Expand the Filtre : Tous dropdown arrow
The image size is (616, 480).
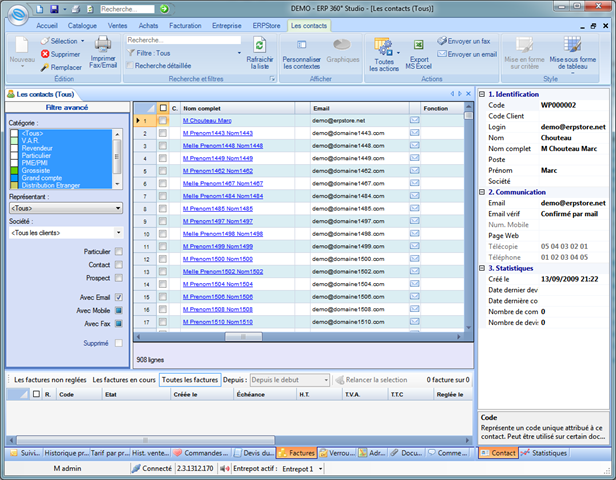pyautogui.click(x=239, y=53)
